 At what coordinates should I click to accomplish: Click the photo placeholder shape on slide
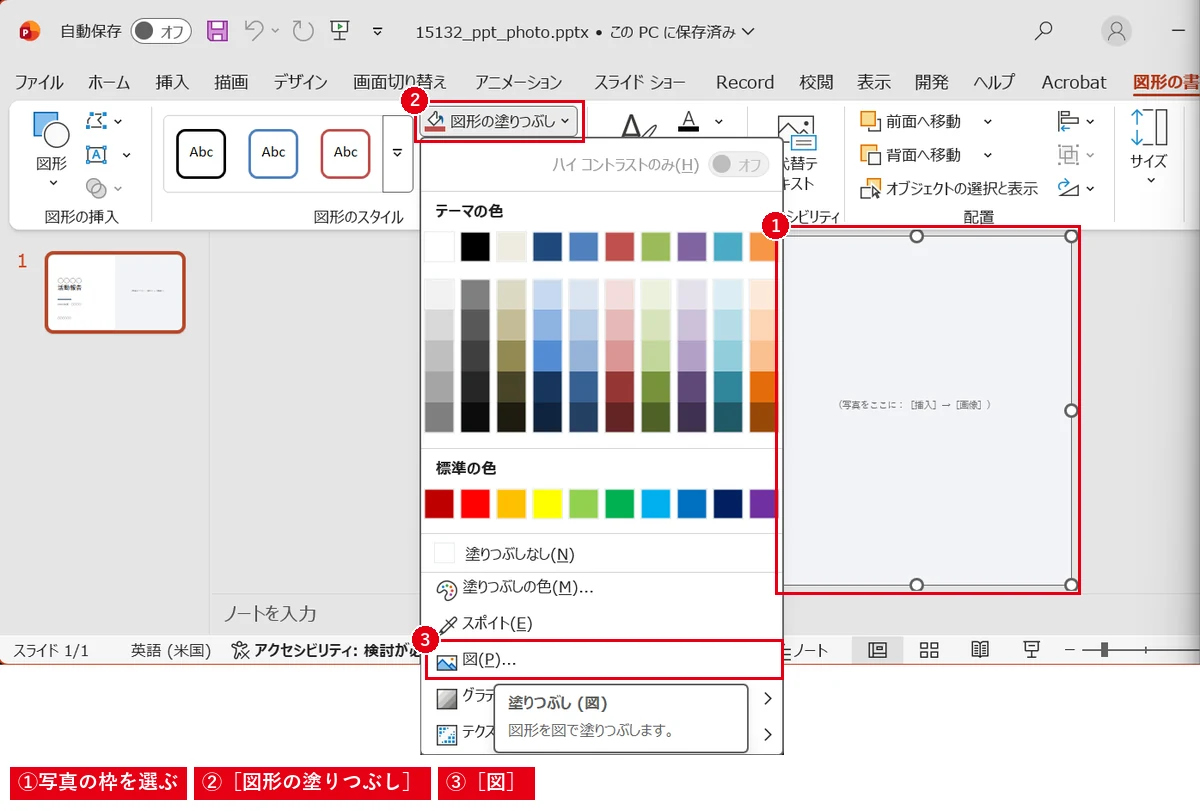(x=927, y=410)
